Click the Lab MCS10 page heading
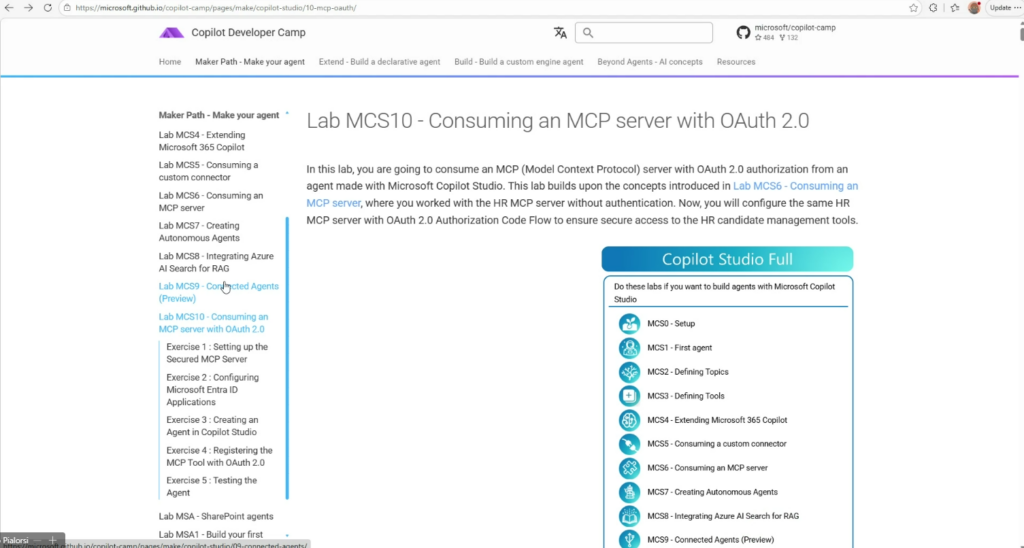 (x=558, y=121)
